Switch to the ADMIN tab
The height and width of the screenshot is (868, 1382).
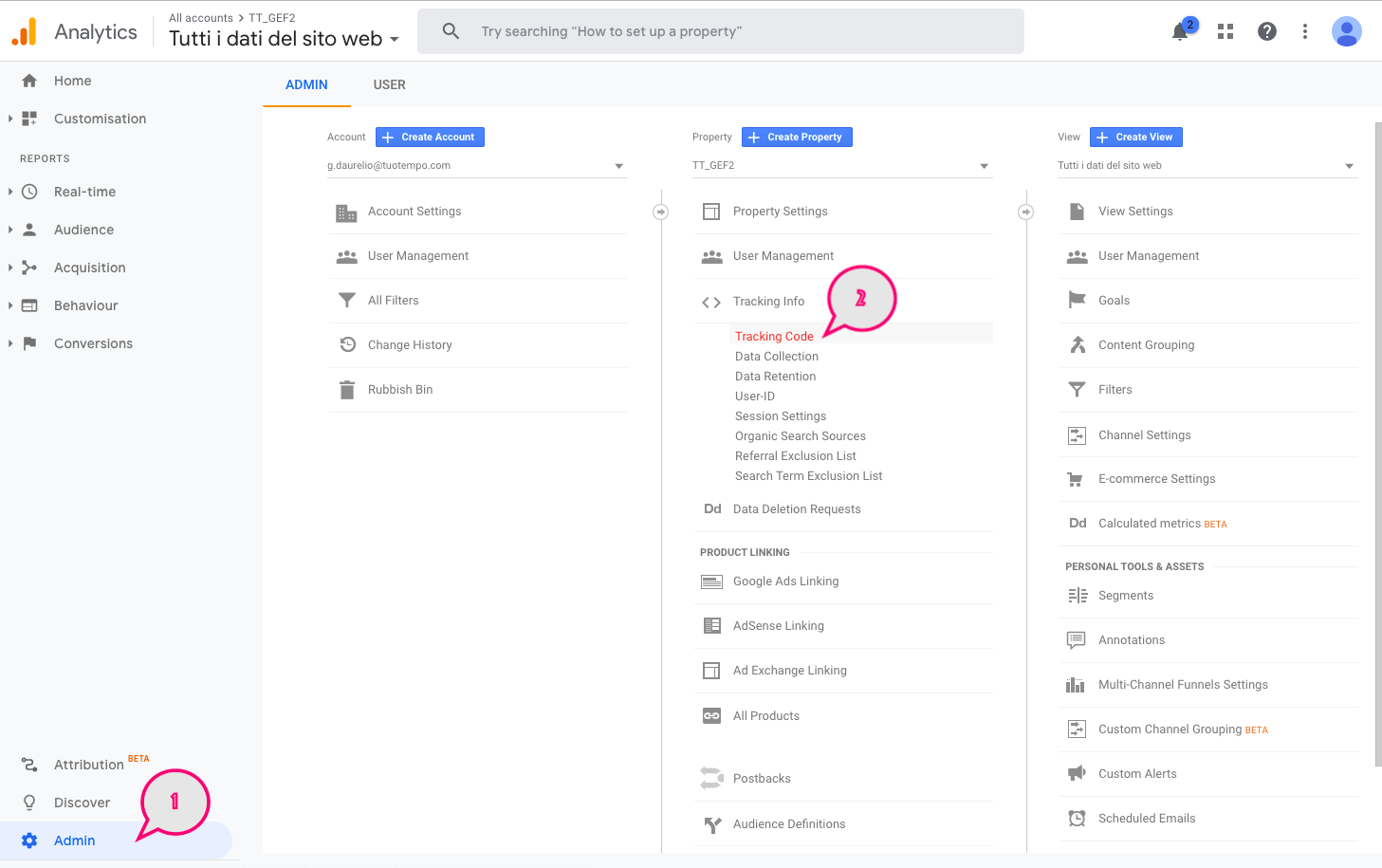click(306, 84)
